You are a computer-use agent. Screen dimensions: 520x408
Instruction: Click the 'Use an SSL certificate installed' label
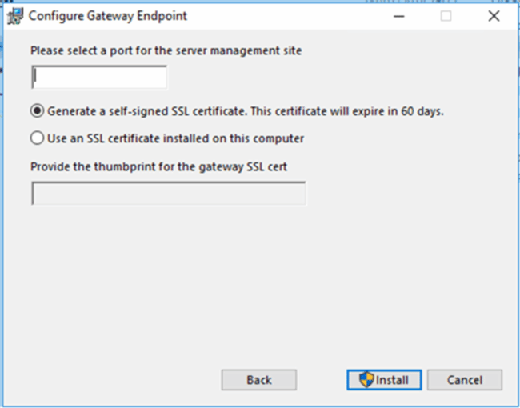pyautogui.click(x=176, y=138)
